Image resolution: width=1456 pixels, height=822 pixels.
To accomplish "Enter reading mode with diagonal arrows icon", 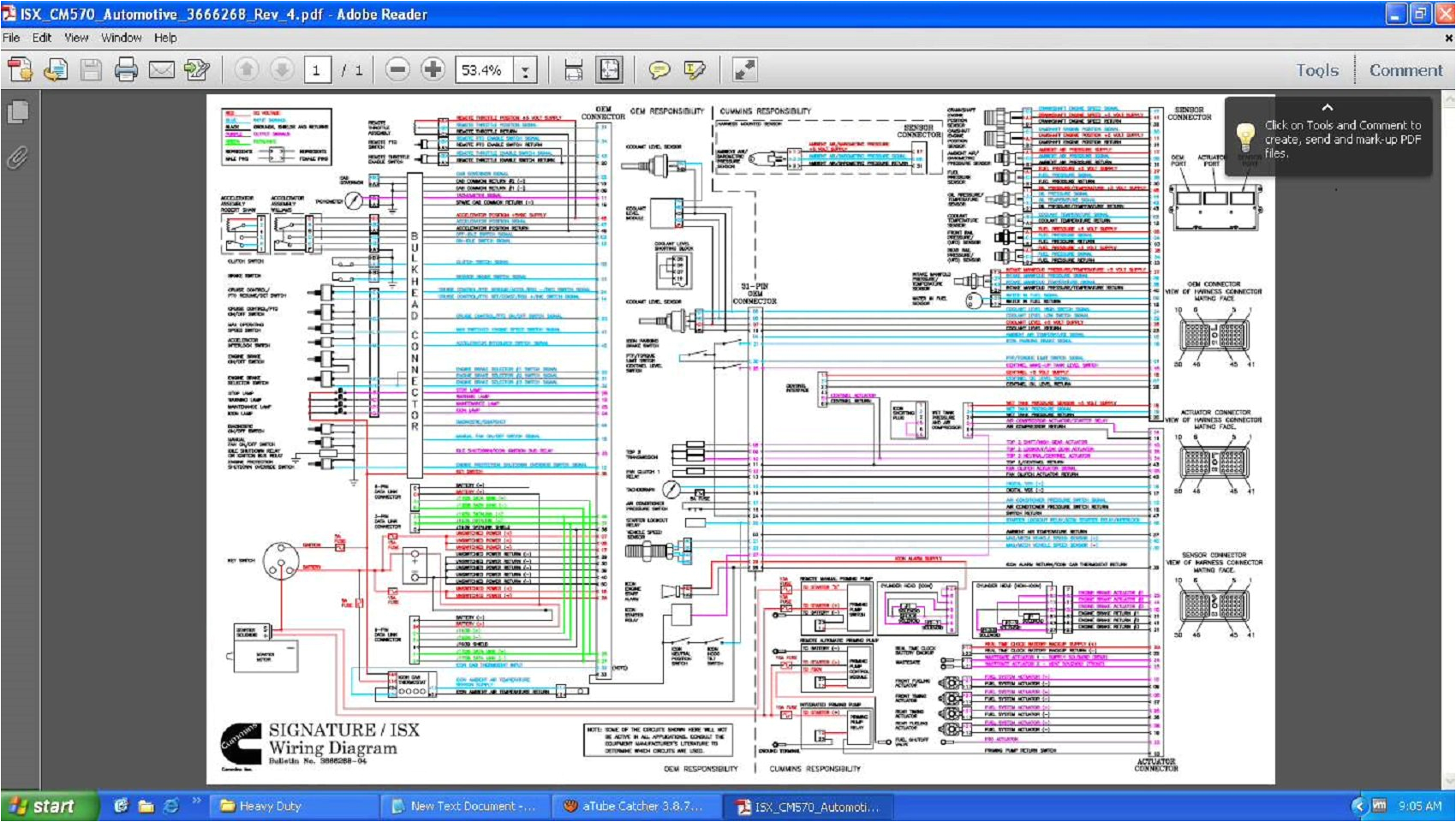I will click(x=743, y=70).
